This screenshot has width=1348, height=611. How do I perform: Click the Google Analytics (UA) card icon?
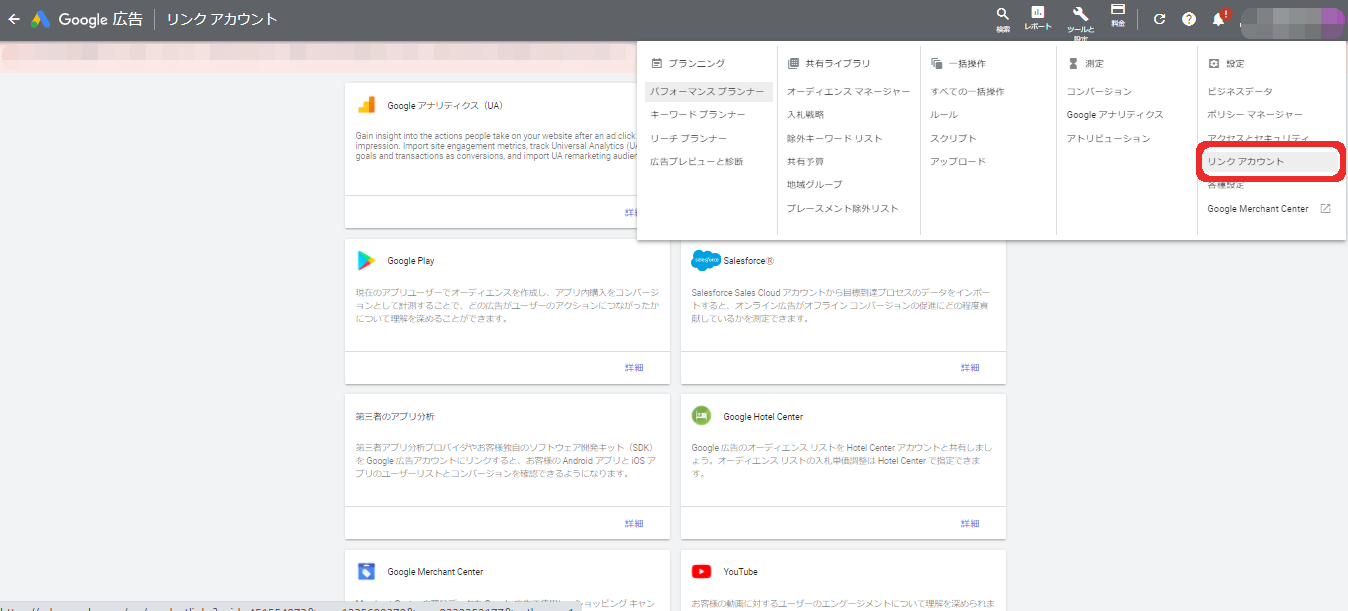tap(367, 104)
